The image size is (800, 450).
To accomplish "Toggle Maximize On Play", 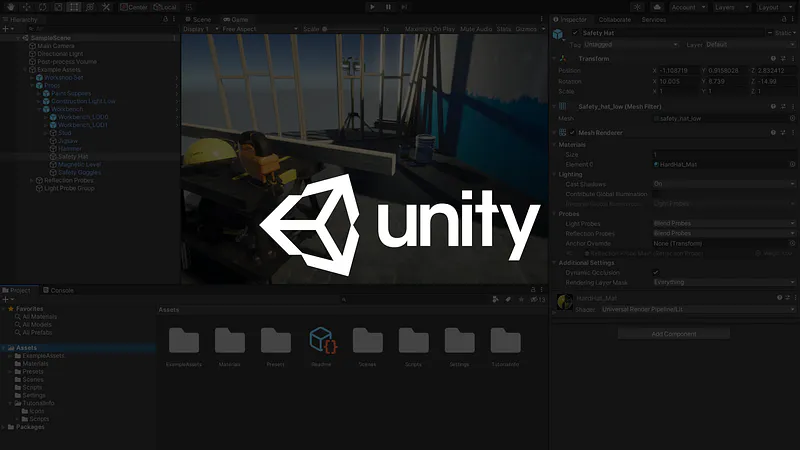I will [430, 29].
